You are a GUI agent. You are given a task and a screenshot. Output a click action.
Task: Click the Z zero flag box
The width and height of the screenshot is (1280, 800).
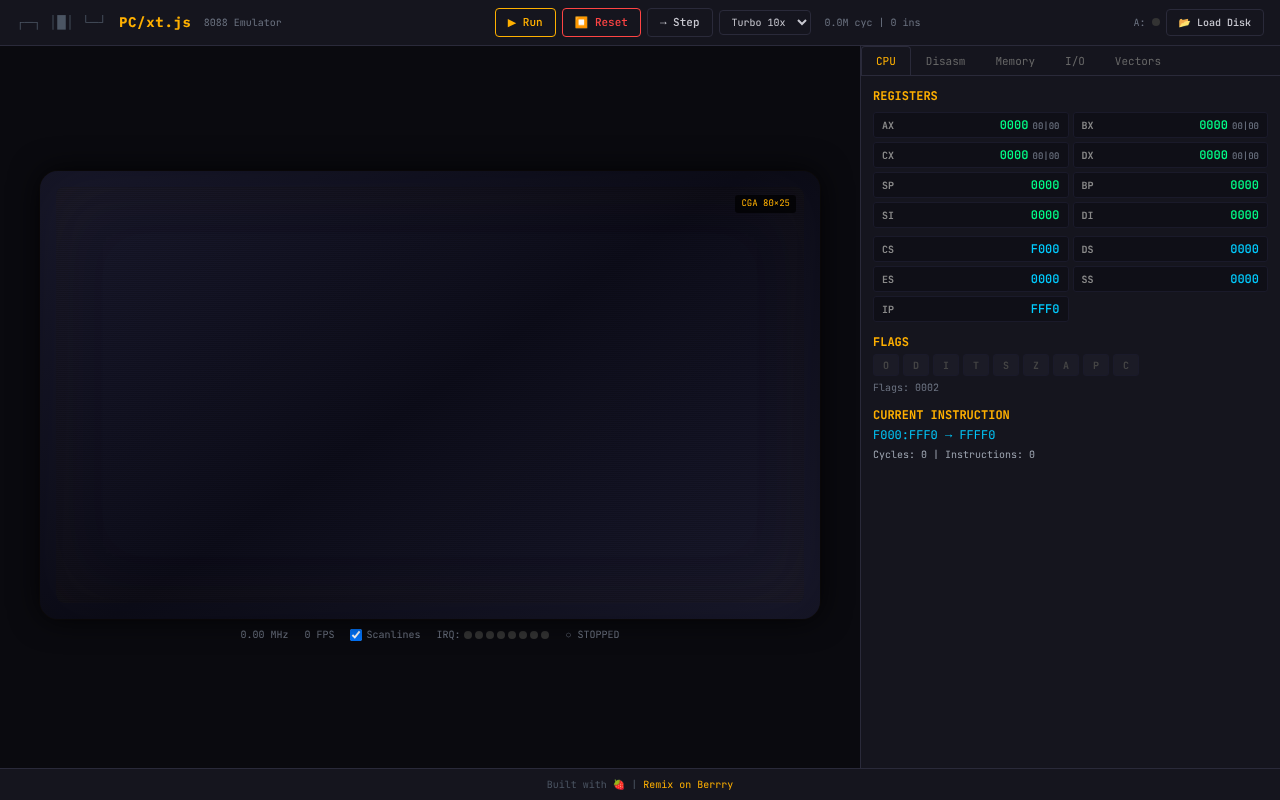[1036, 366]
